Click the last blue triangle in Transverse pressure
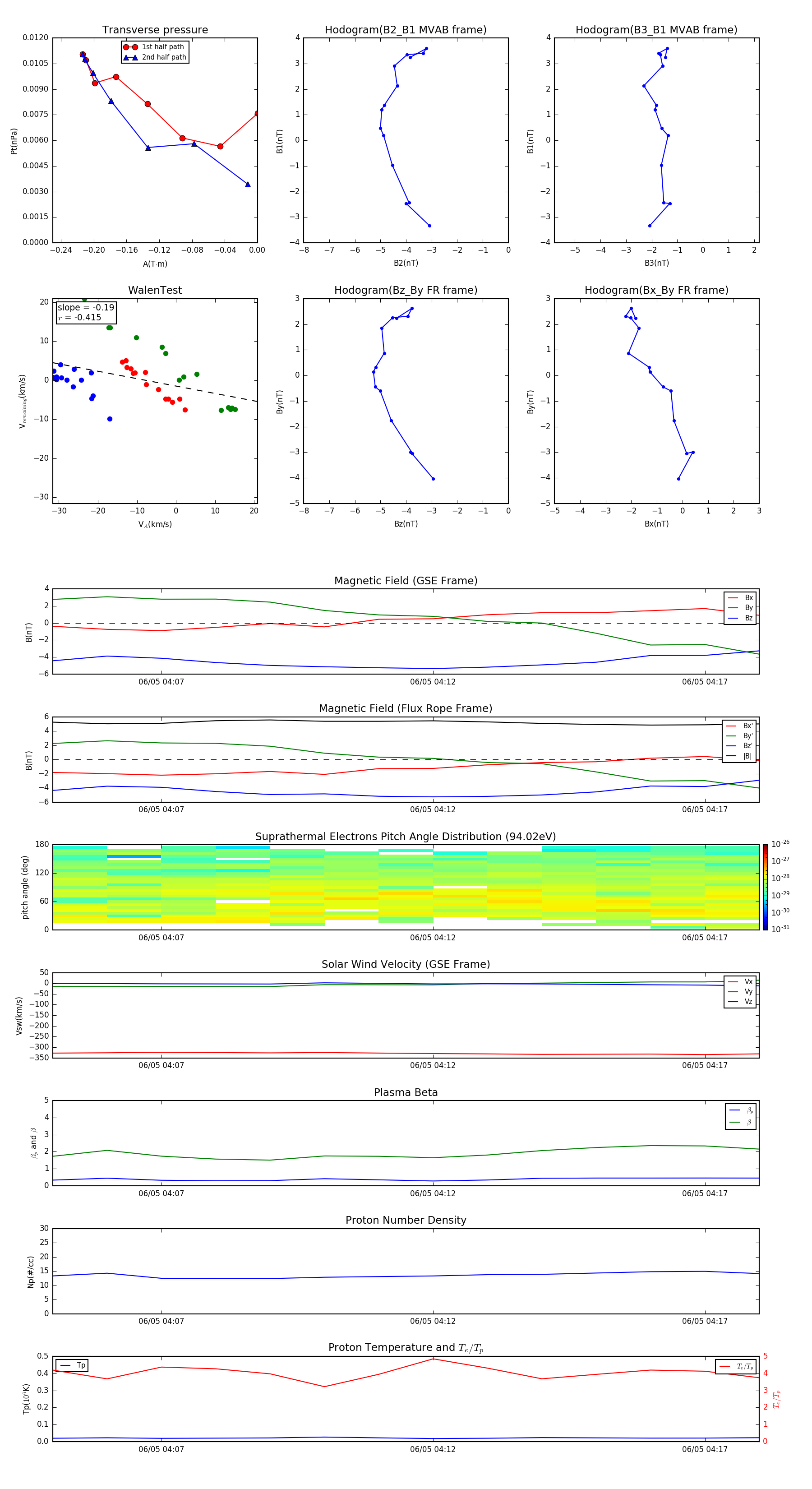 pos(248,185)
